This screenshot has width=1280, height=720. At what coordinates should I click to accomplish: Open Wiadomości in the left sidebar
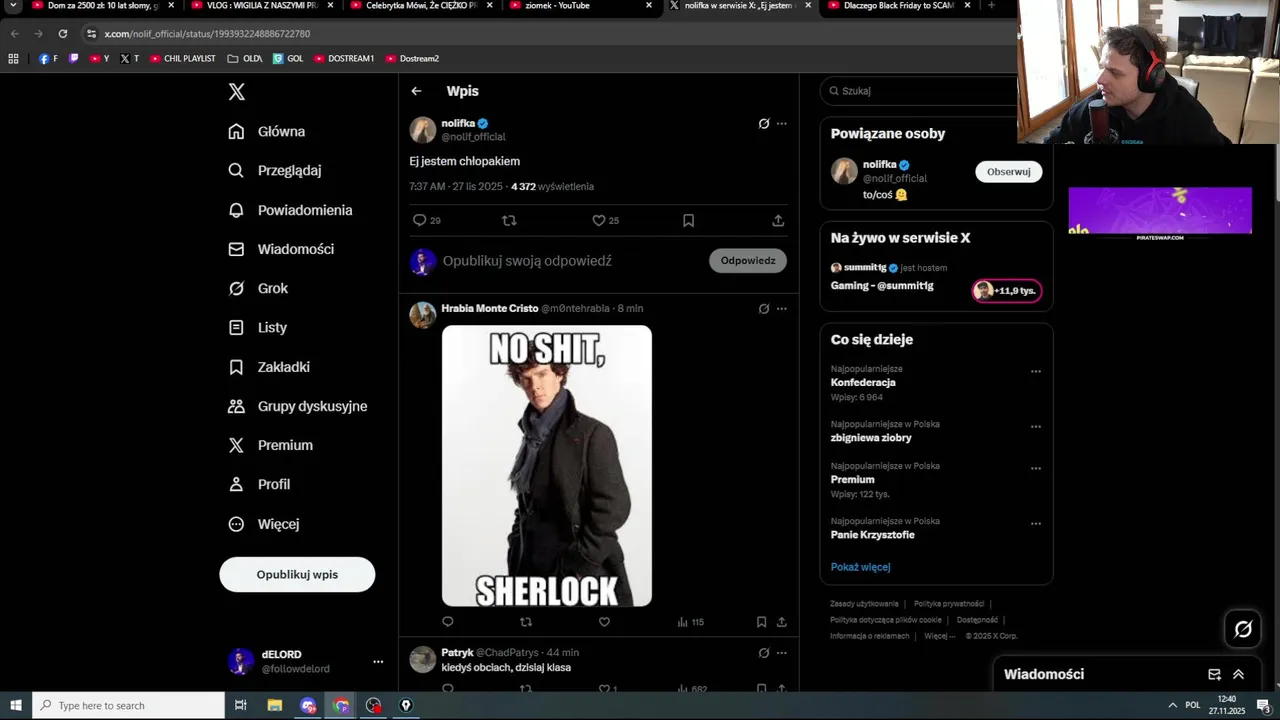(x=281, y=249)
